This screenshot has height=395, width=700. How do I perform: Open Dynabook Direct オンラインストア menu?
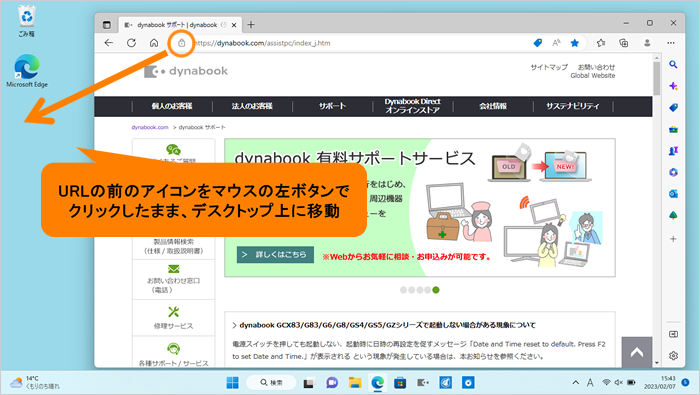coord(412,106)
